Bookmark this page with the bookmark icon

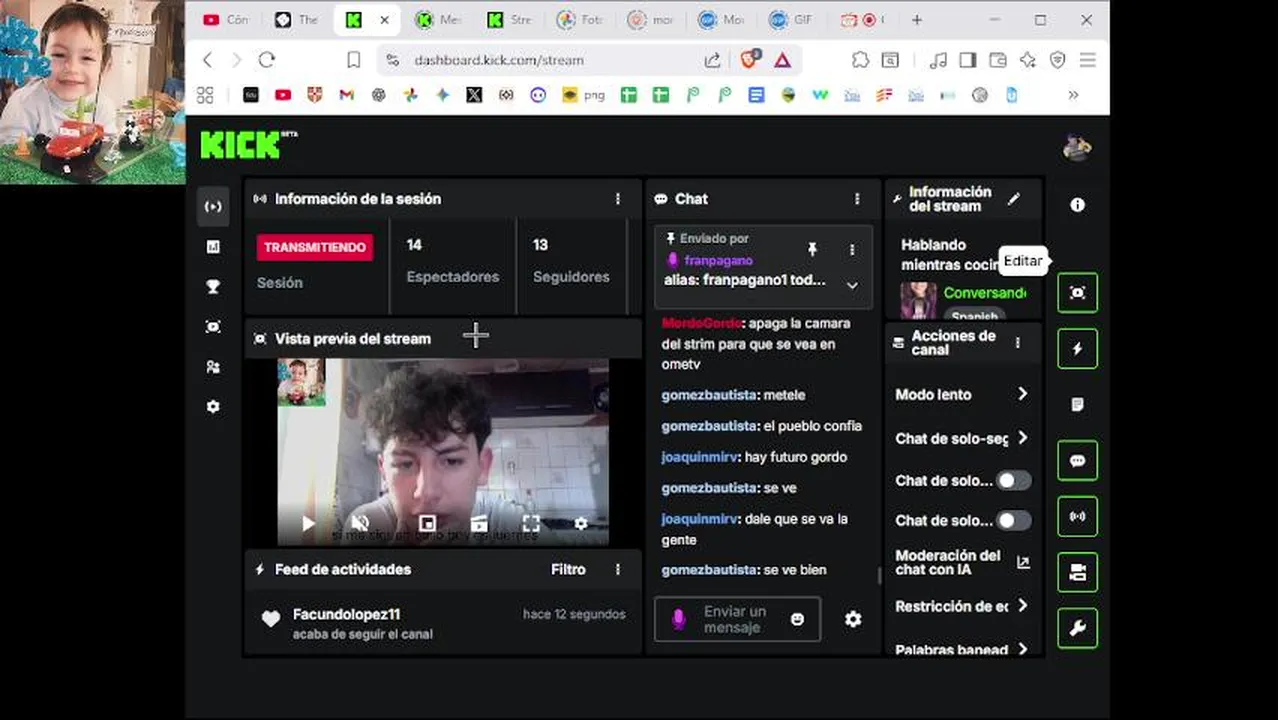353,60
